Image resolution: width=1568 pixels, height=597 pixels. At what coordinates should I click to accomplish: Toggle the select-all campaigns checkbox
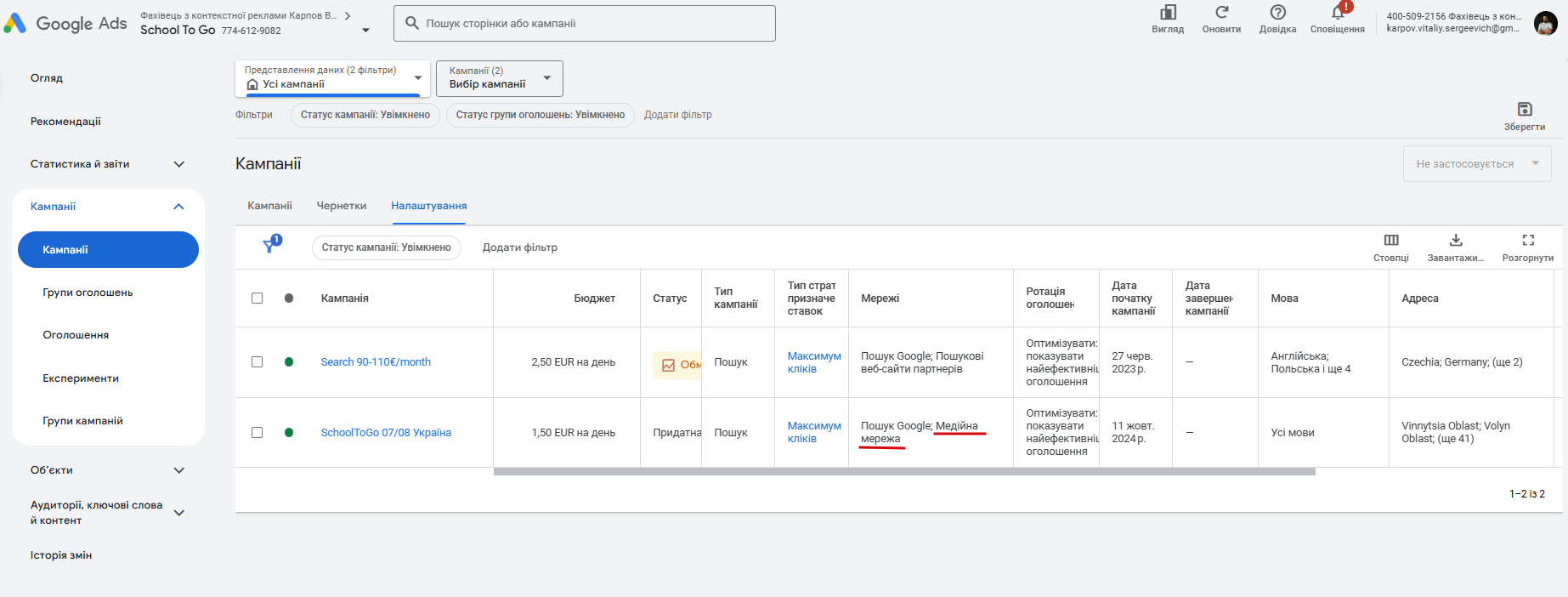click(257, 298)
